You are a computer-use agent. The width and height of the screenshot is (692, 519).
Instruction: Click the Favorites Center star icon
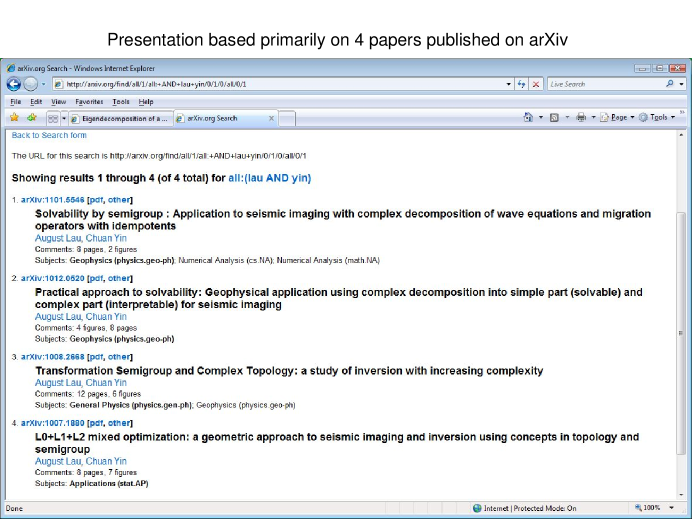pyautogui.click(x=15, y=117)
